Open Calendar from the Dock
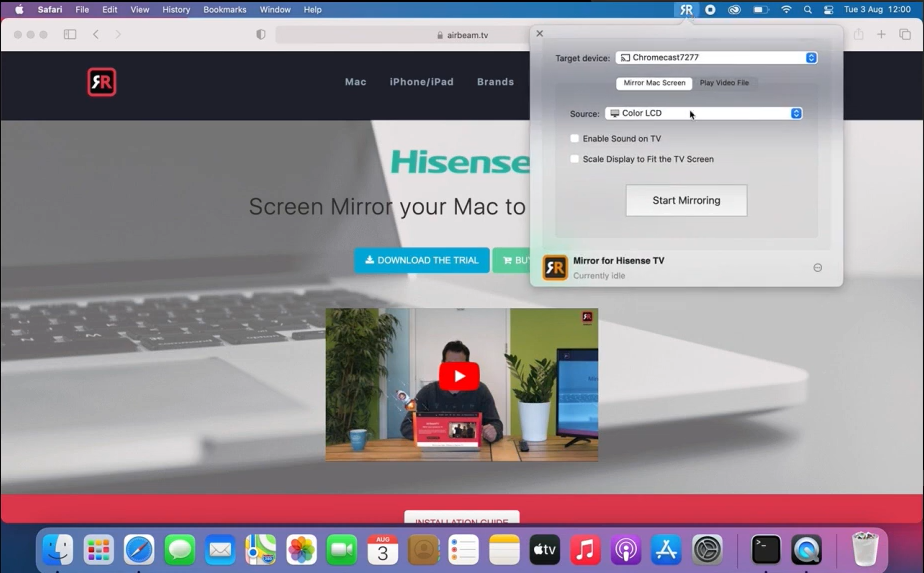This screenshot has width=924, height=573. pyautogui.click(x=382, y=550)
